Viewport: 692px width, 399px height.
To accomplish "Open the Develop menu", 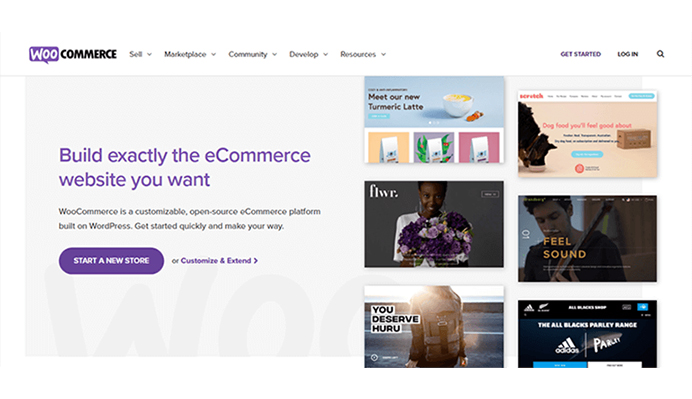I will tap(304, 54).
